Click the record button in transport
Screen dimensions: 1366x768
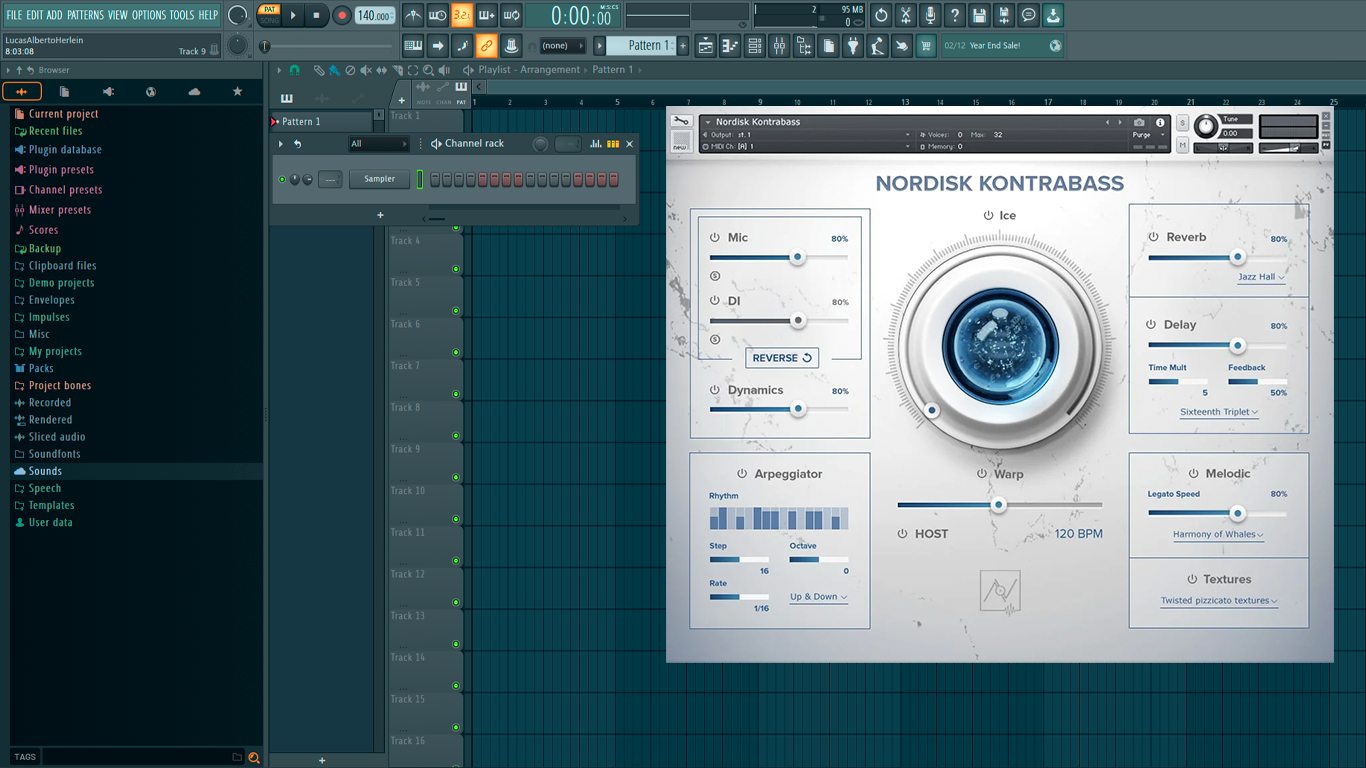coord(342,15)
